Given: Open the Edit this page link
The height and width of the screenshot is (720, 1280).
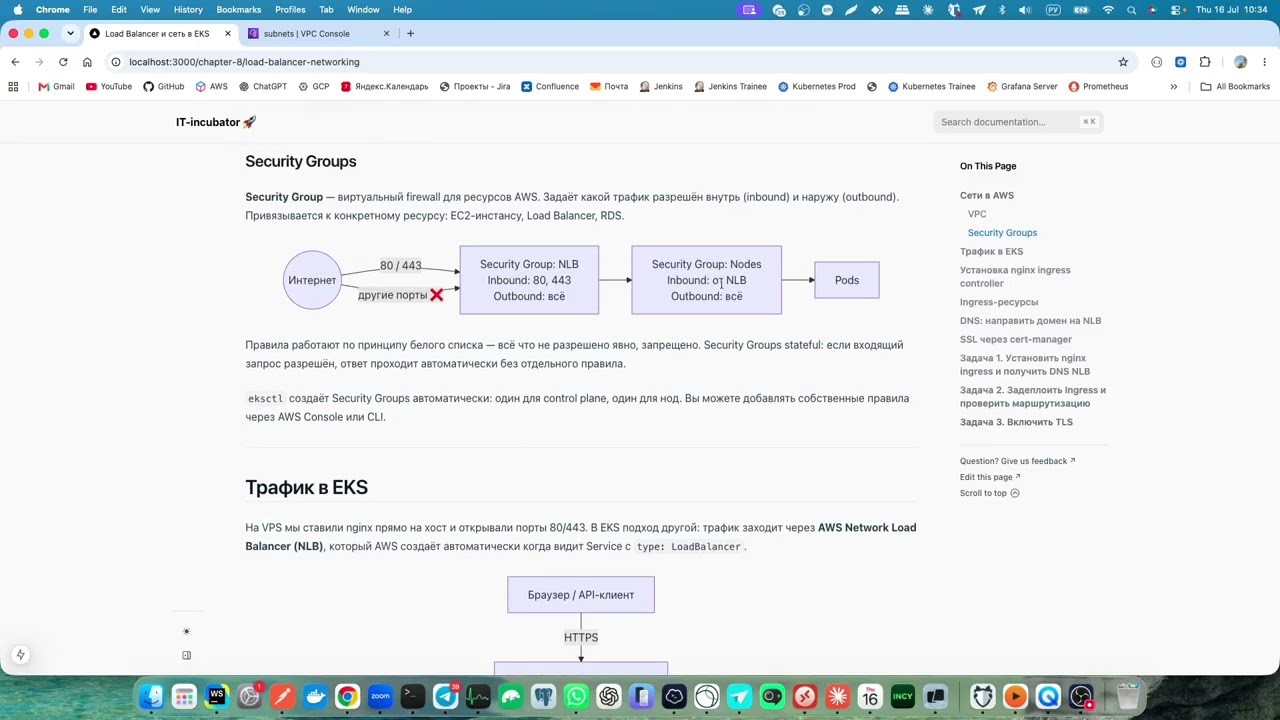Looking at the screenshot, I should 990,477.
